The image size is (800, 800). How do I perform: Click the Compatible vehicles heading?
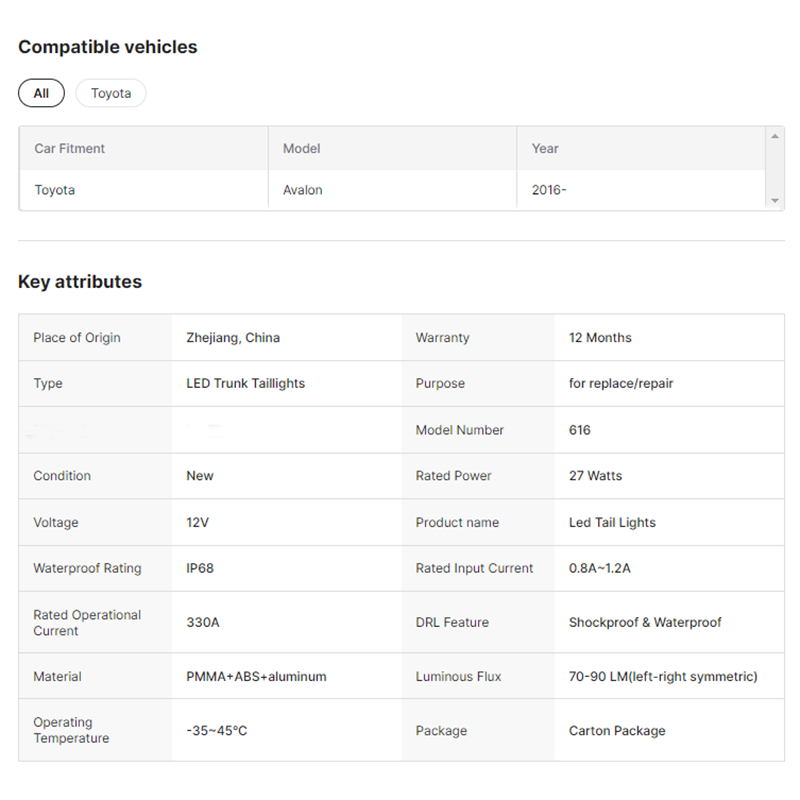pyautogui.click(x=108, y=47)
